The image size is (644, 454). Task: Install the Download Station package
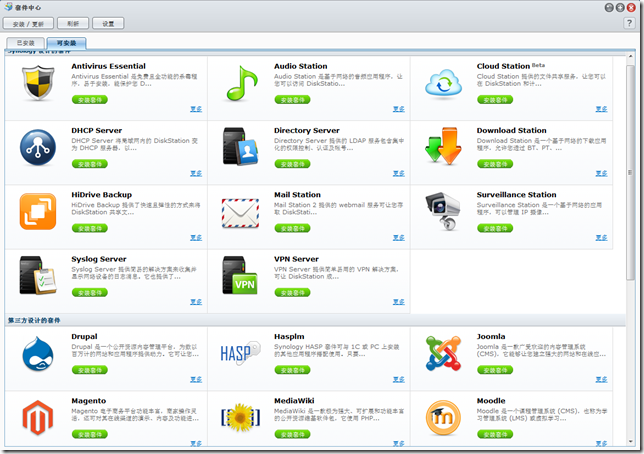click(495, 164)
